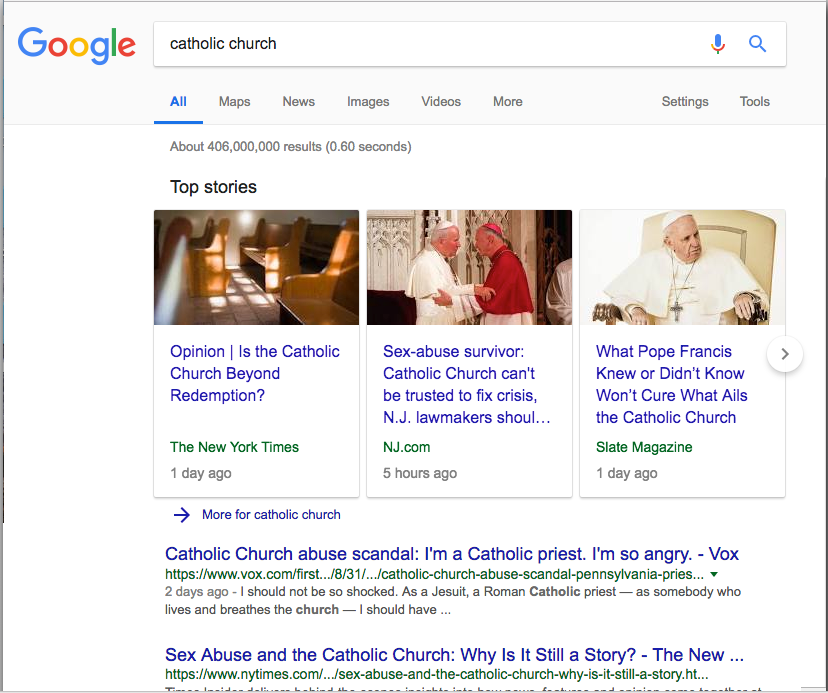Open 'Is the Catholic Church Beyond Redemption?' story
Viewport: 828px width, 693px height.
(255, 373)
